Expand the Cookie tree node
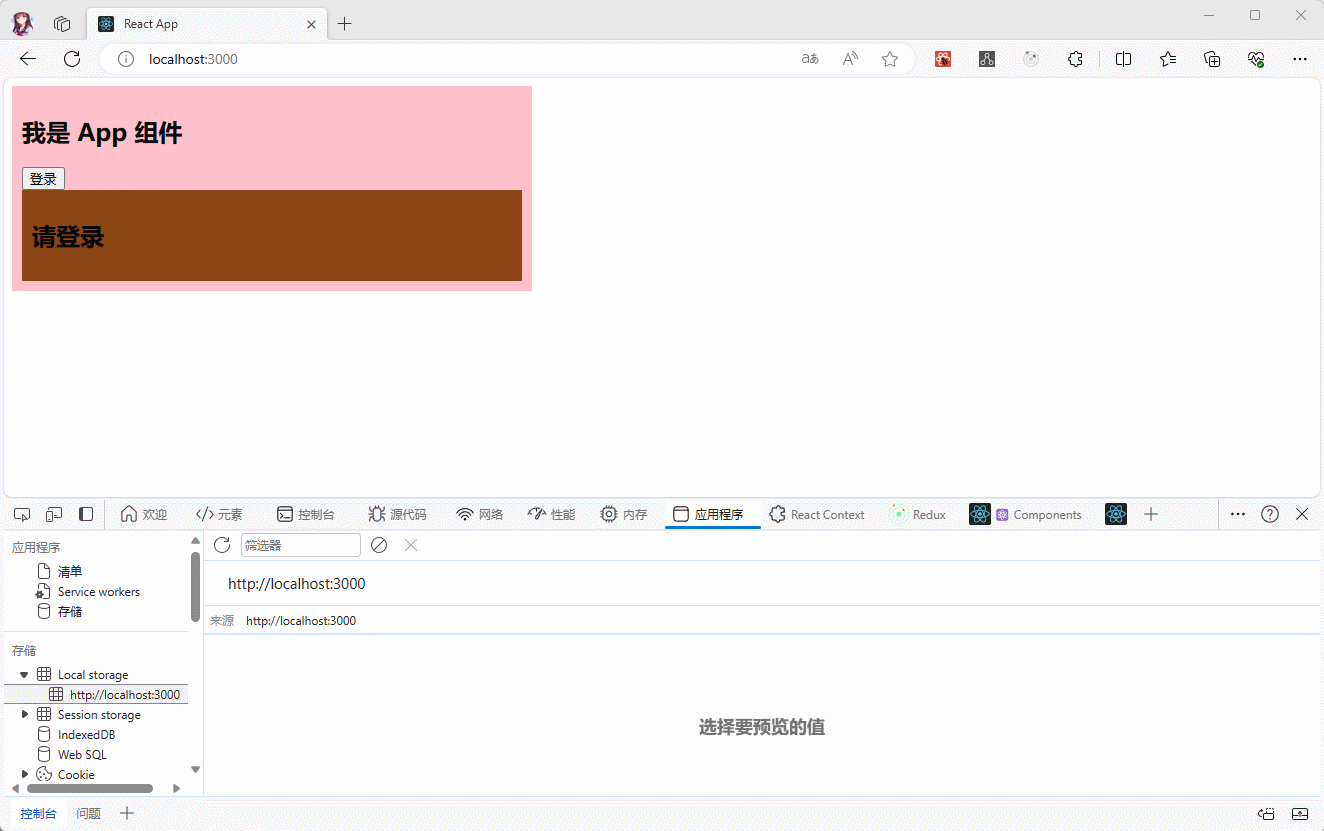Image resolution: width=1324 pixels, height=831 pixels. tap(24, 774)
